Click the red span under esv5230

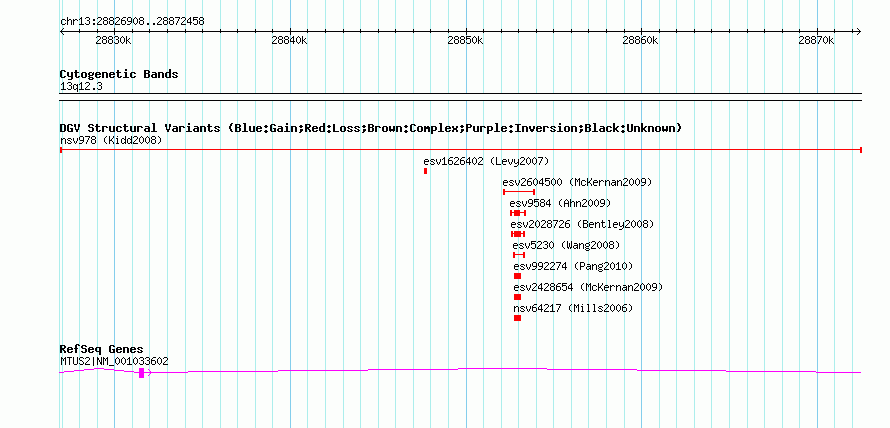[519, 255]
